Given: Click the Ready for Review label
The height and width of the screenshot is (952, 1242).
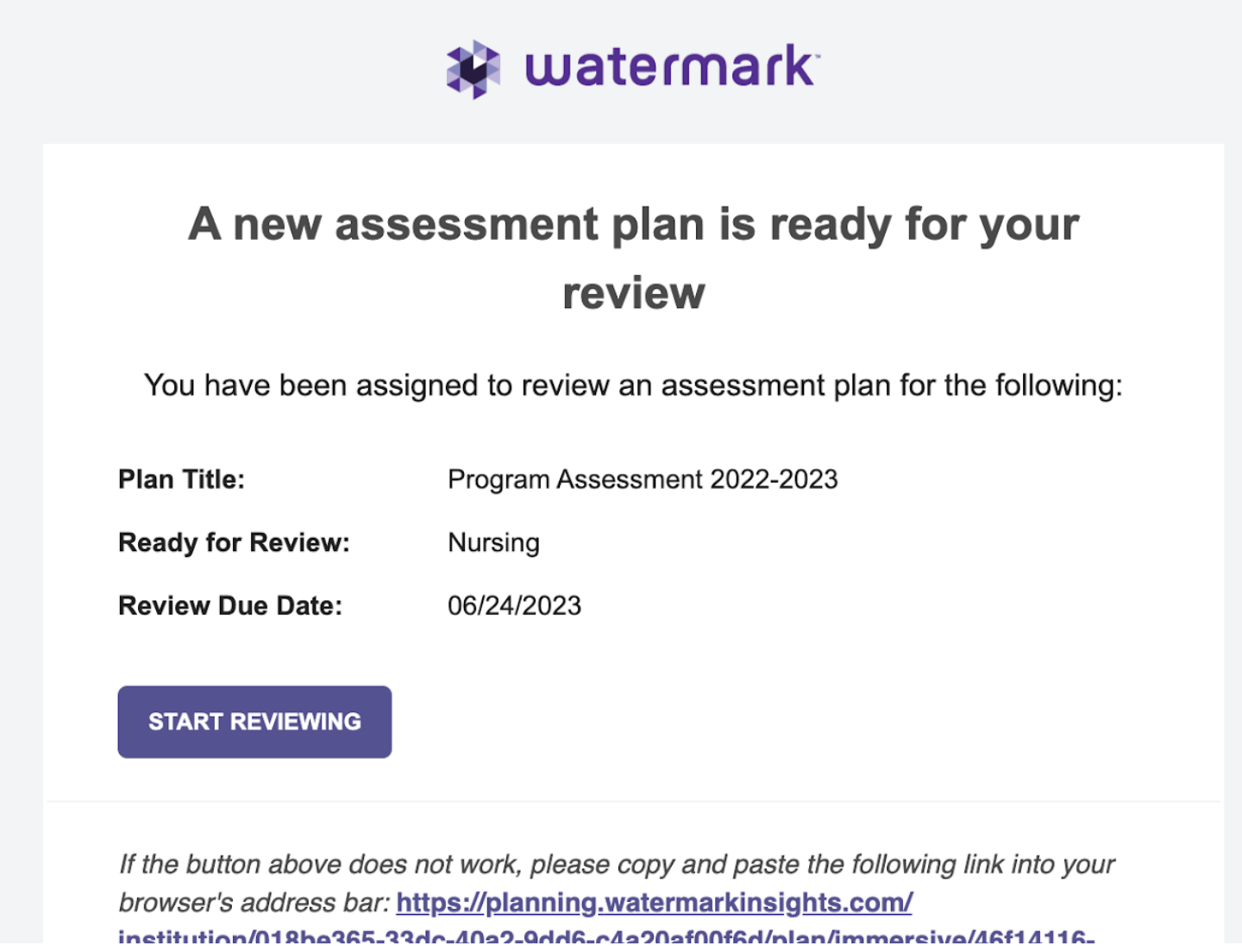Looking at the screenshot, I should 234,542.
